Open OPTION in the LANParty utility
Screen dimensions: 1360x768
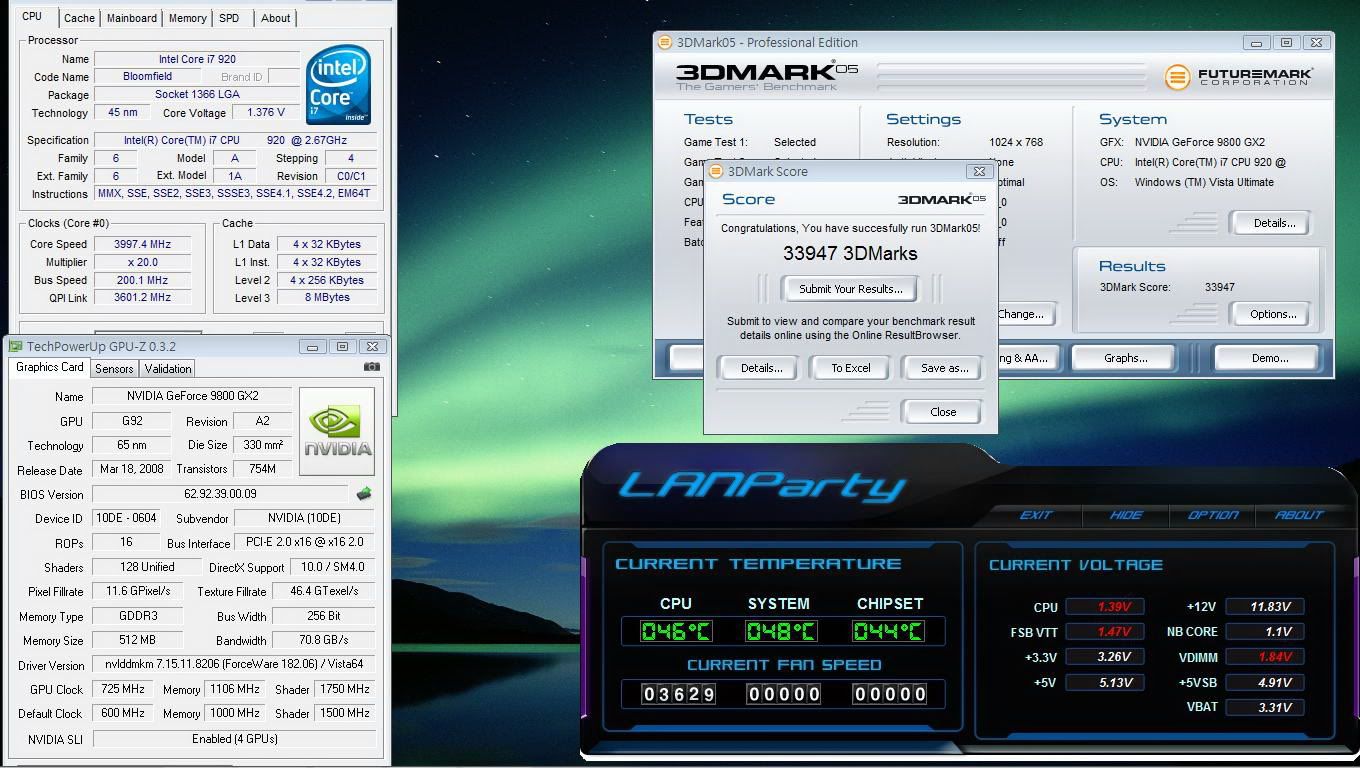(x=1213, y=515)
